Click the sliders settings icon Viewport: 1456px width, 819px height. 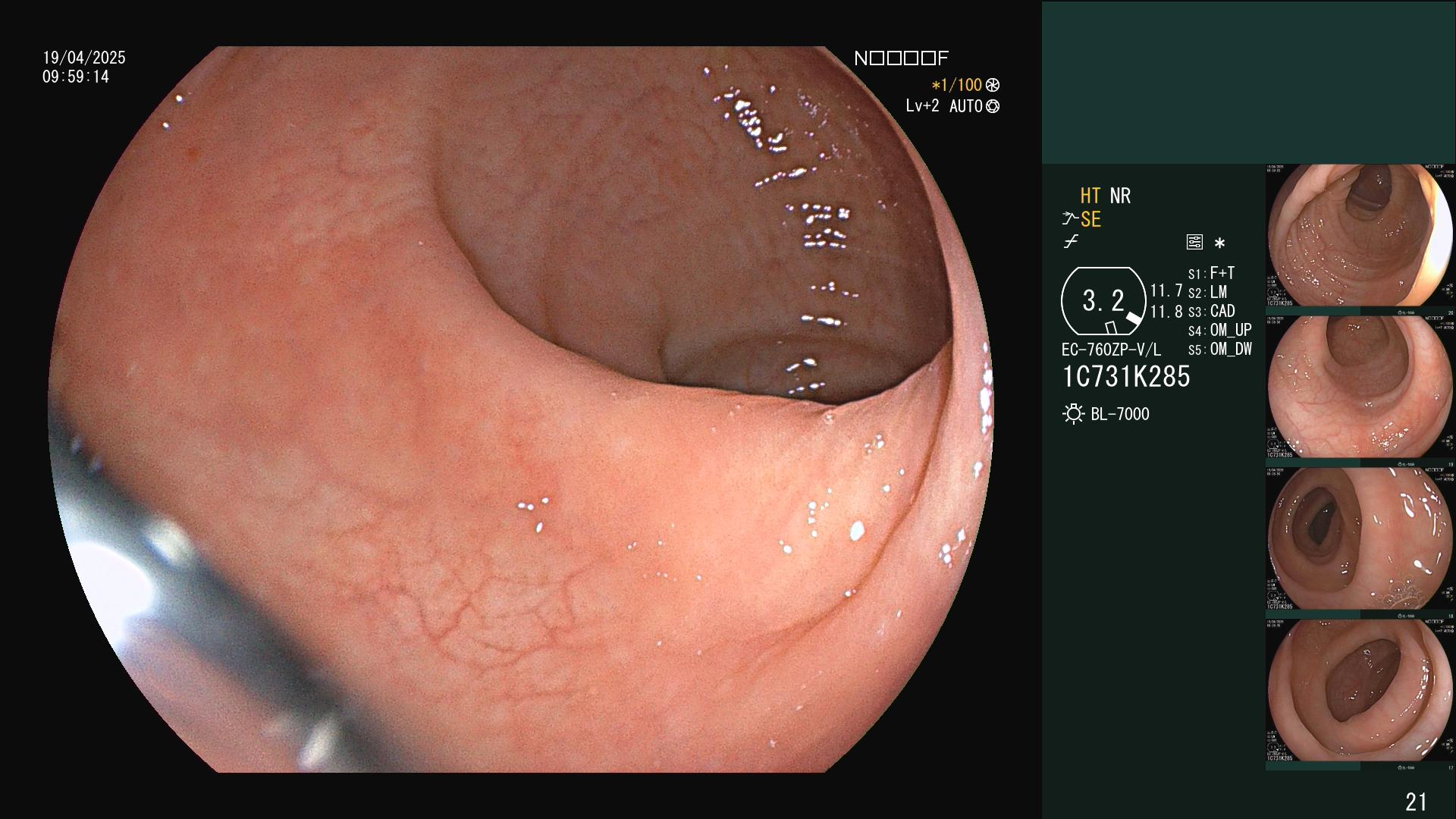click(1194, 243)
